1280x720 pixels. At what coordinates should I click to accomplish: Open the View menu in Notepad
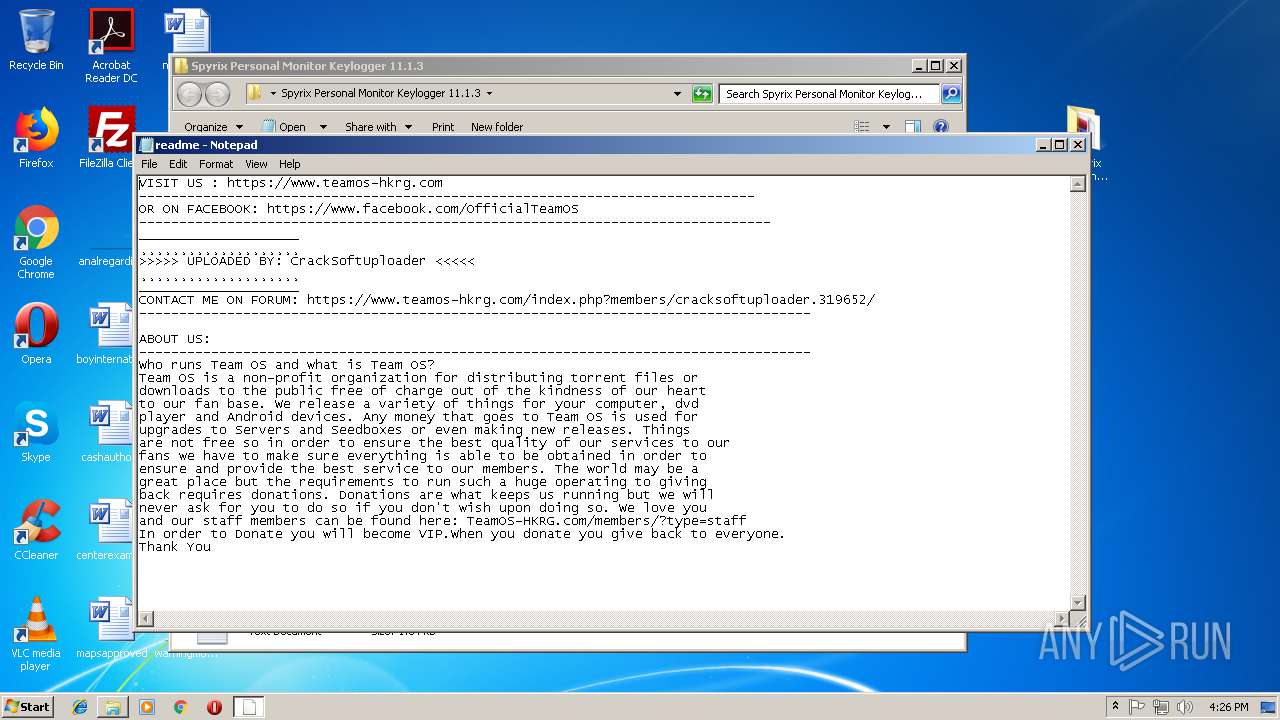[256, 164]
